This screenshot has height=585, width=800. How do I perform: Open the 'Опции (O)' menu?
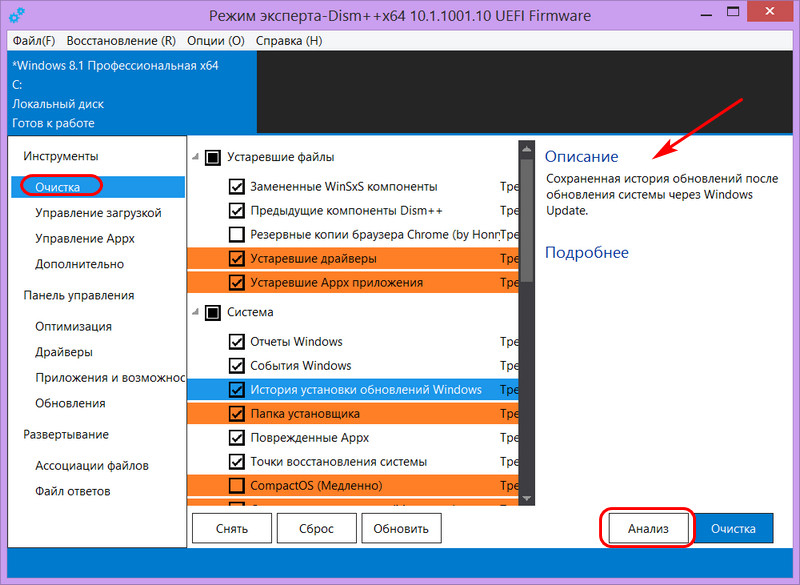[216, 41]
